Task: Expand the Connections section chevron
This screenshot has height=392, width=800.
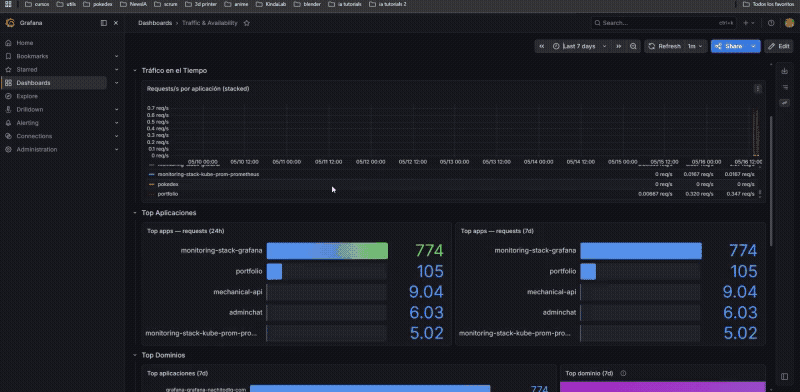Action: point(116,136)
